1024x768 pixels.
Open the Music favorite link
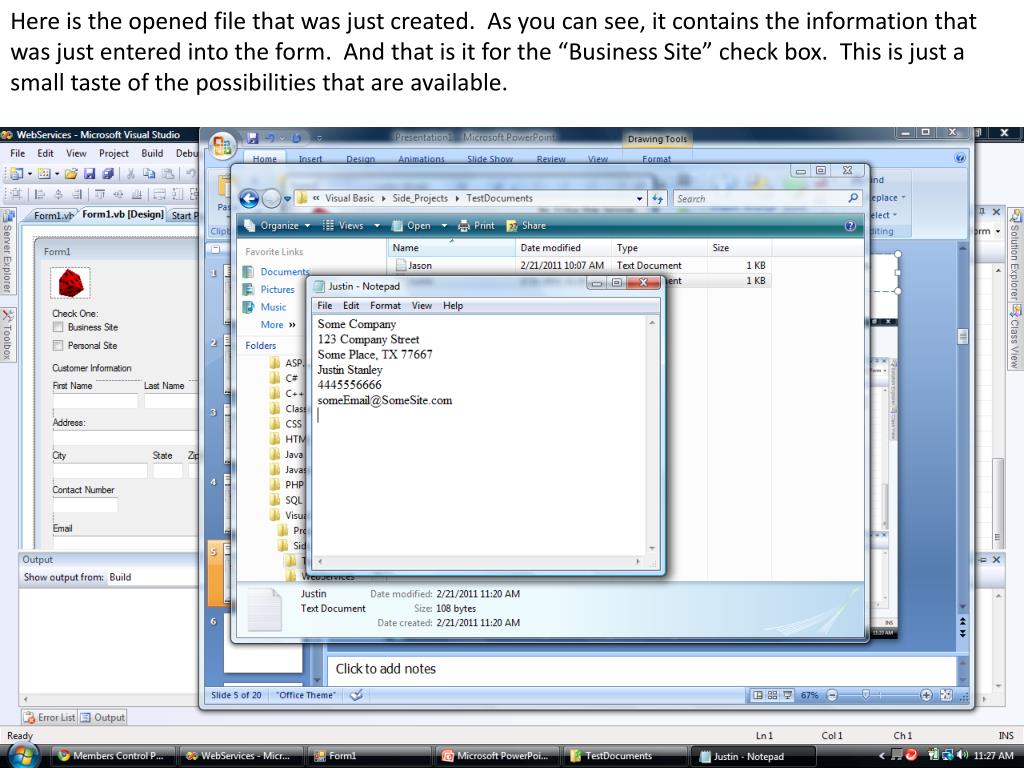click(265, 307)
